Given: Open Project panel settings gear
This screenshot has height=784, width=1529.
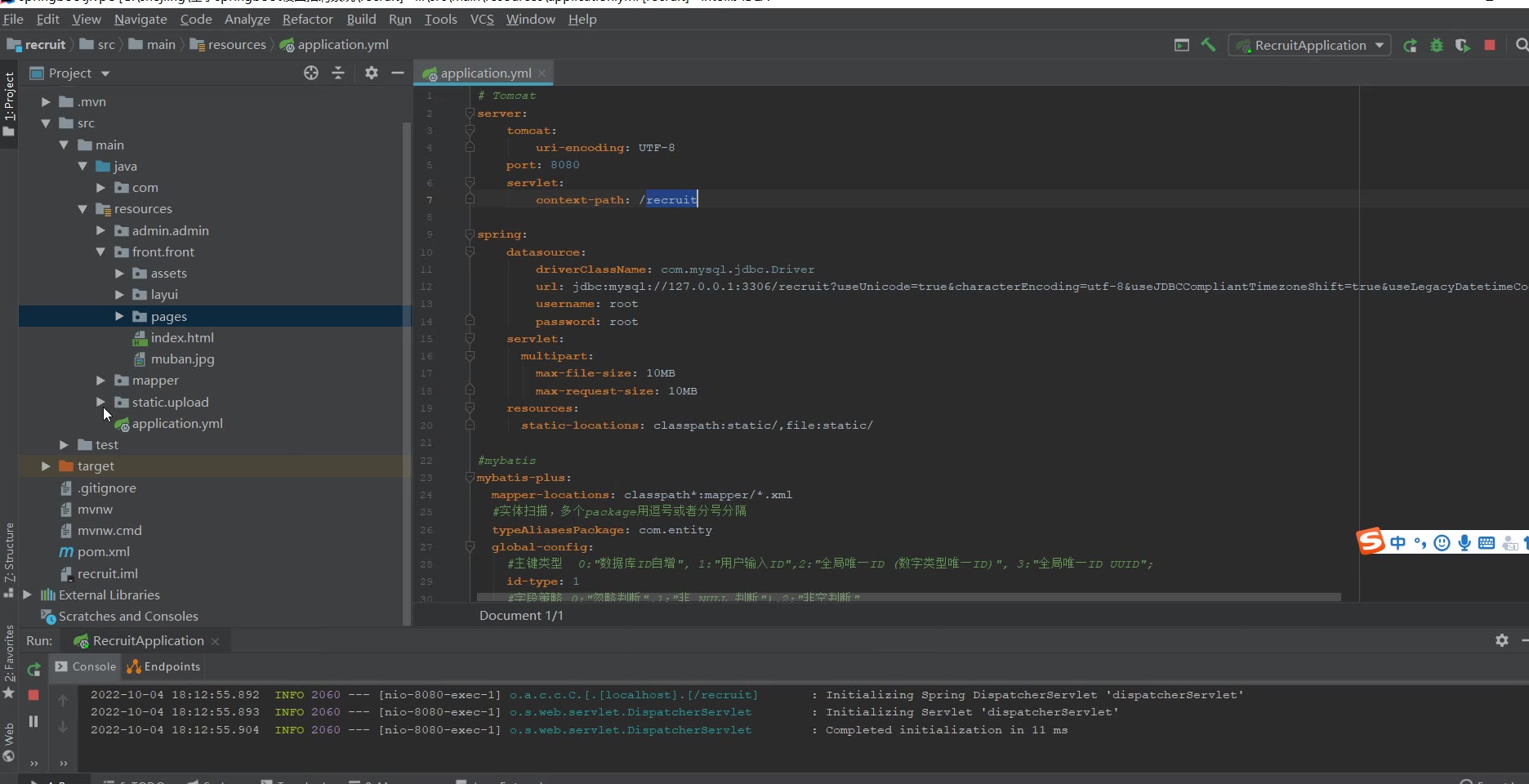Looking at the screenshot, I should [372, 73].
